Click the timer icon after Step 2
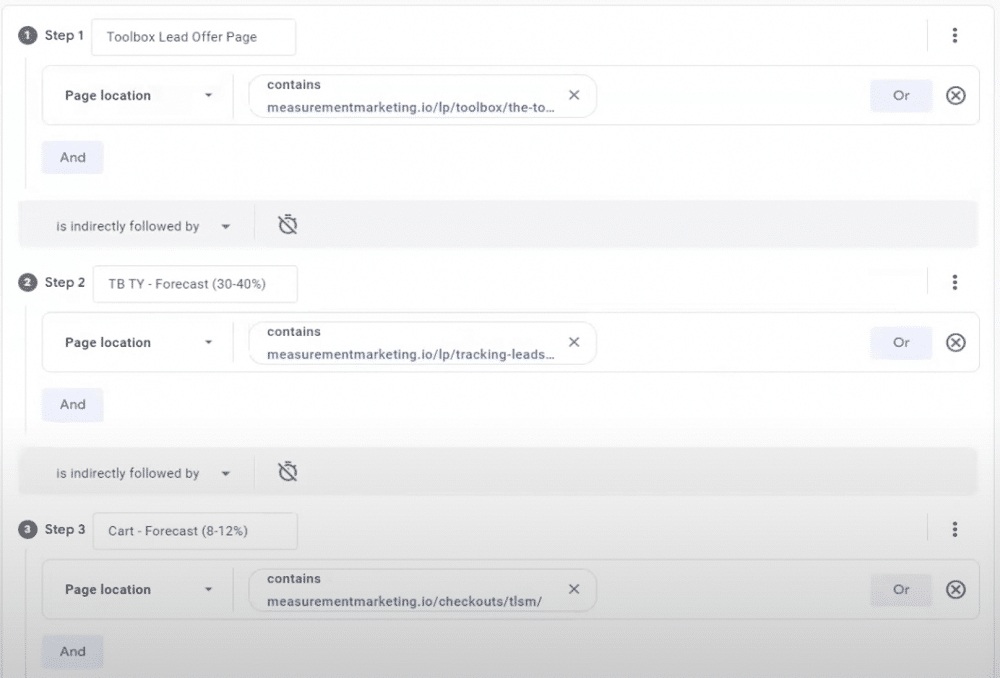Image resolution: width=1000 pixels, height=678 pixels. [x=287, y=471]
